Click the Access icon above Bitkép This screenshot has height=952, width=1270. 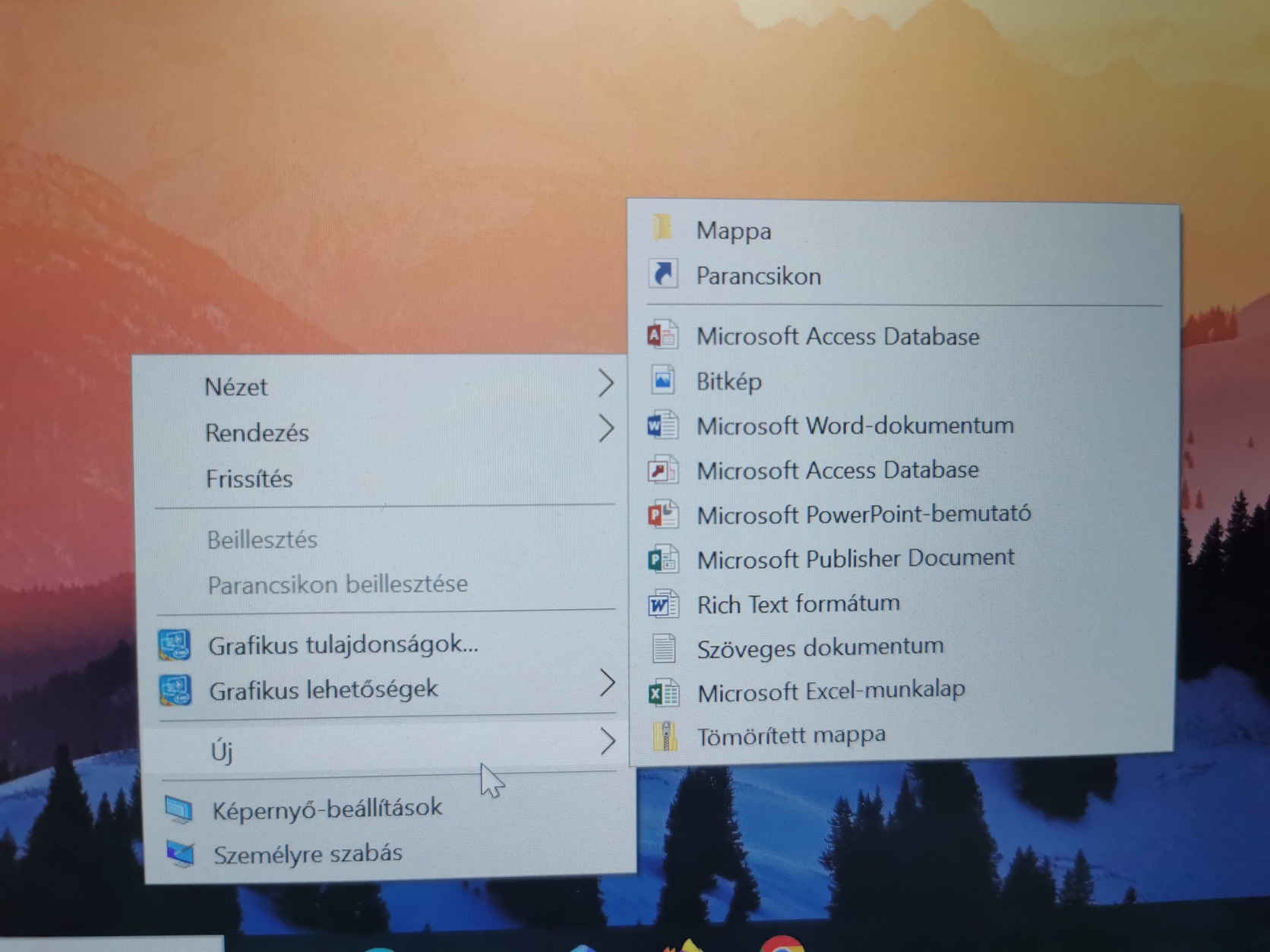(x=662, y=335)
